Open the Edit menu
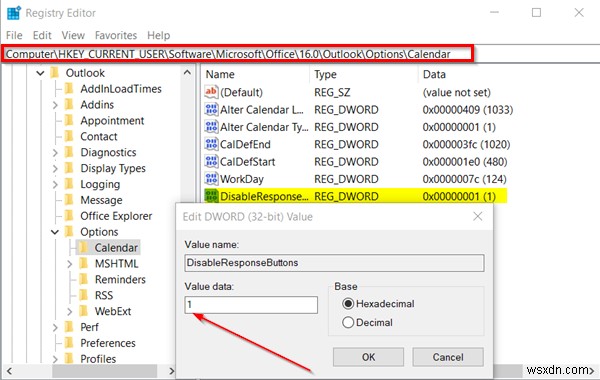Viewport: 600px width, 380px height. pyautogui.click(x=42, y=35)
